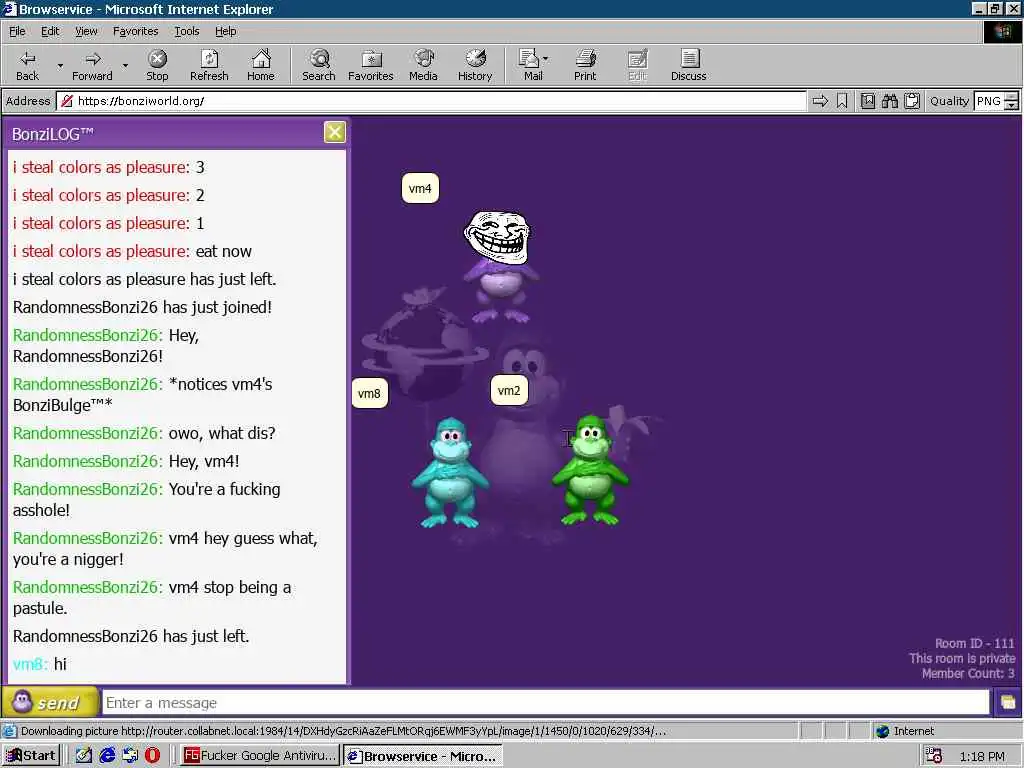Close the BonziLOG panel
The height and width of the screenshot is (768, 1024).
(x=334, y=133)
